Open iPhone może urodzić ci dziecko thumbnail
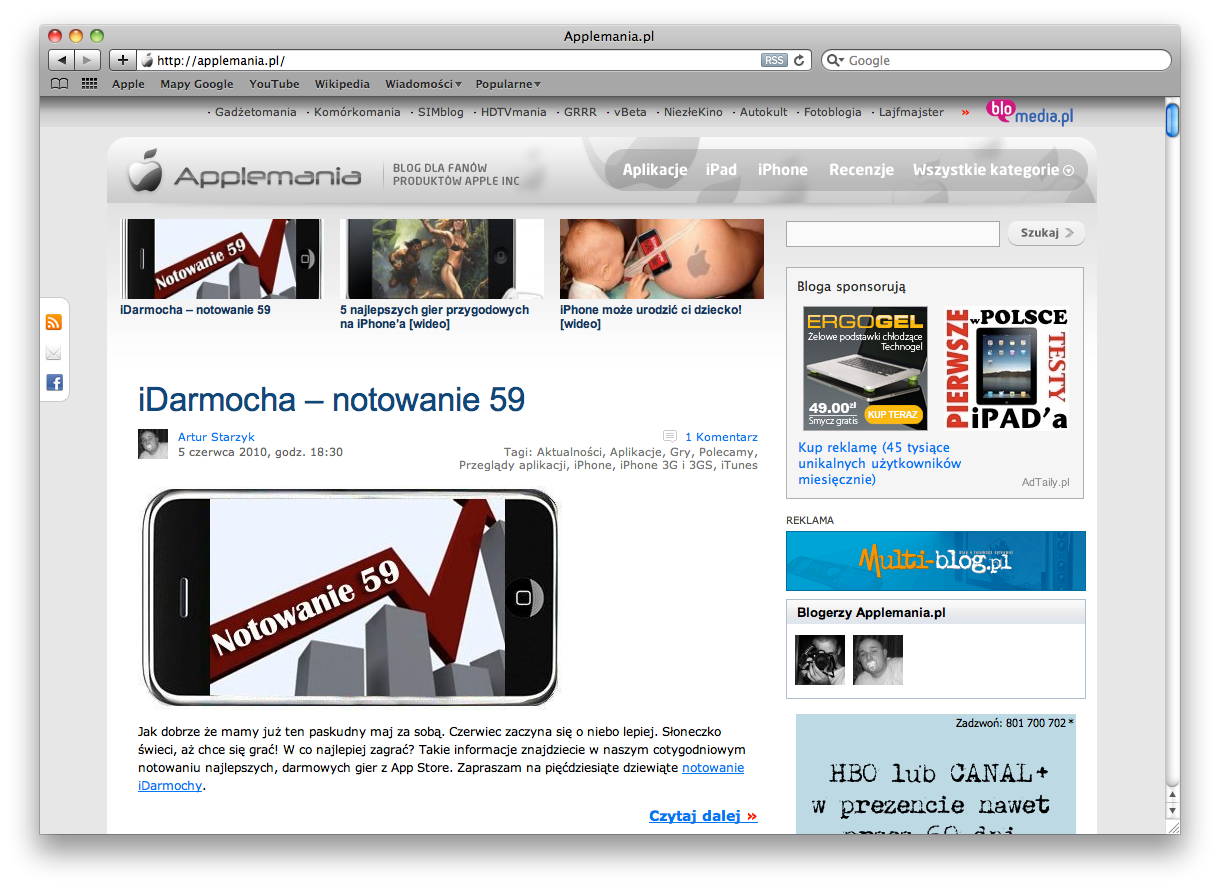The width and height of the screenshot is (1220, 889). point(662,259)
